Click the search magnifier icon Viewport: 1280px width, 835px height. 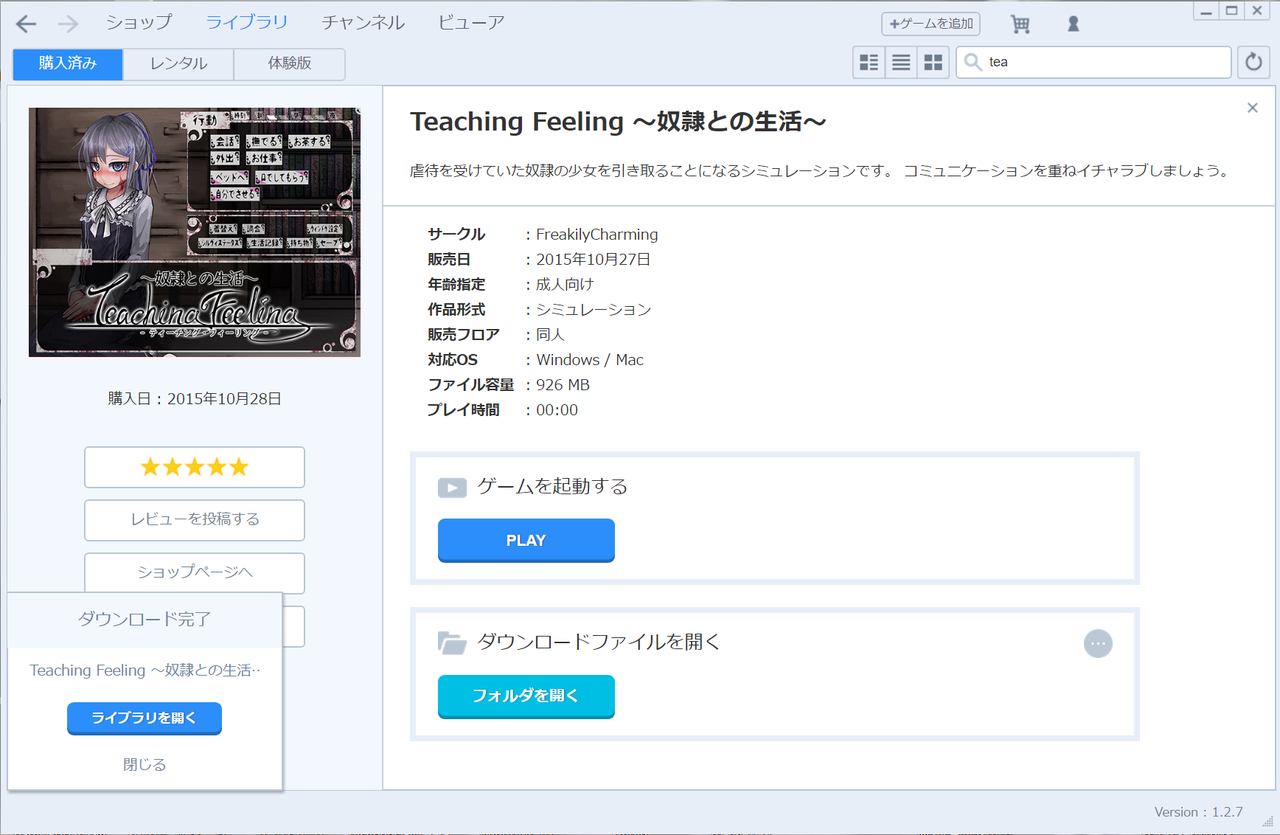tap(972, 62)
